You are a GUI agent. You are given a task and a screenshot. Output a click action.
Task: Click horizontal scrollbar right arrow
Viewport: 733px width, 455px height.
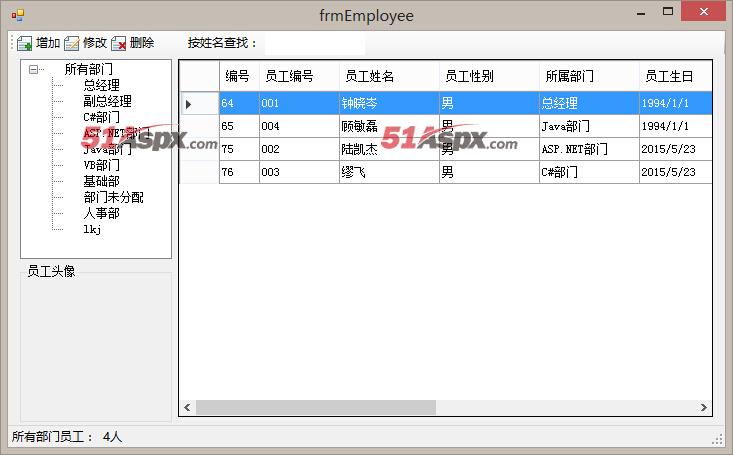click(x=704, y=407)
